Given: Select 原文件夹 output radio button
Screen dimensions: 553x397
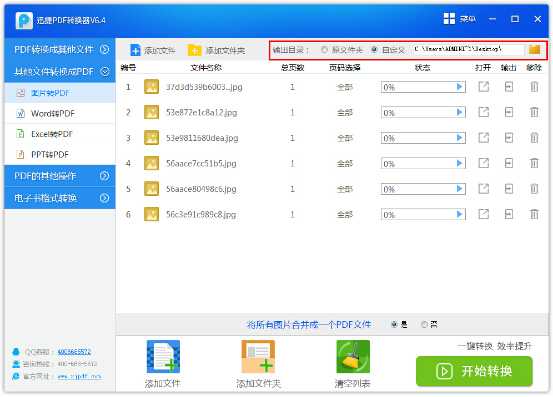Looking at the screenshot, I should pyautogui.click(x=324, y=50).
